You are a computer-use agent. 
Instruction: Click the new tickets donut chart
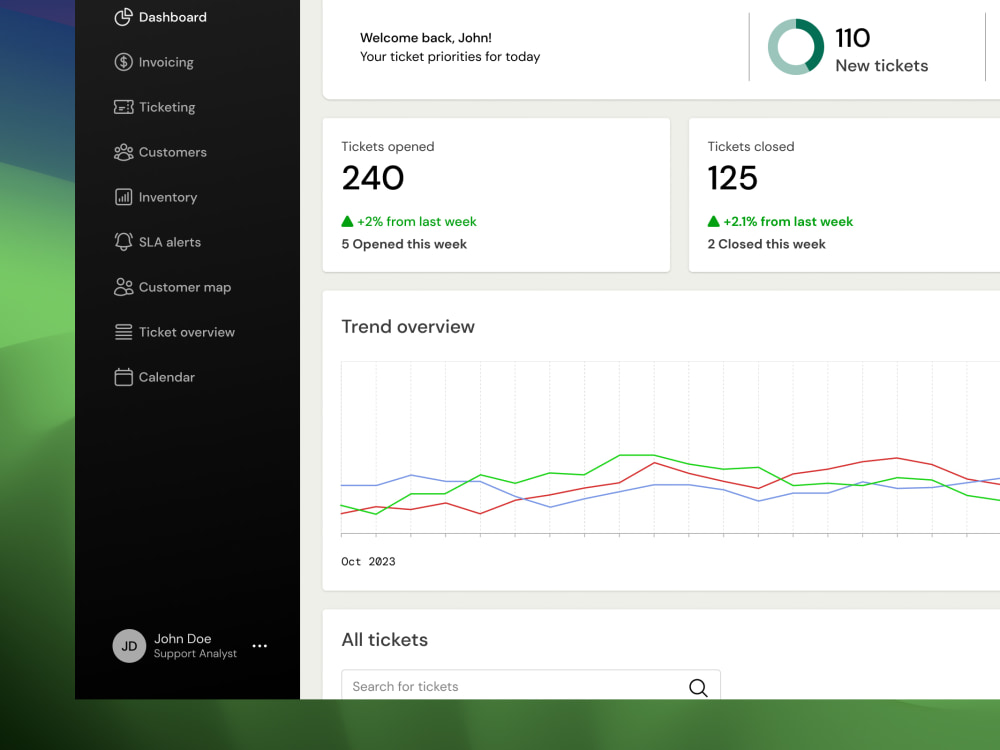coord(795,47)
